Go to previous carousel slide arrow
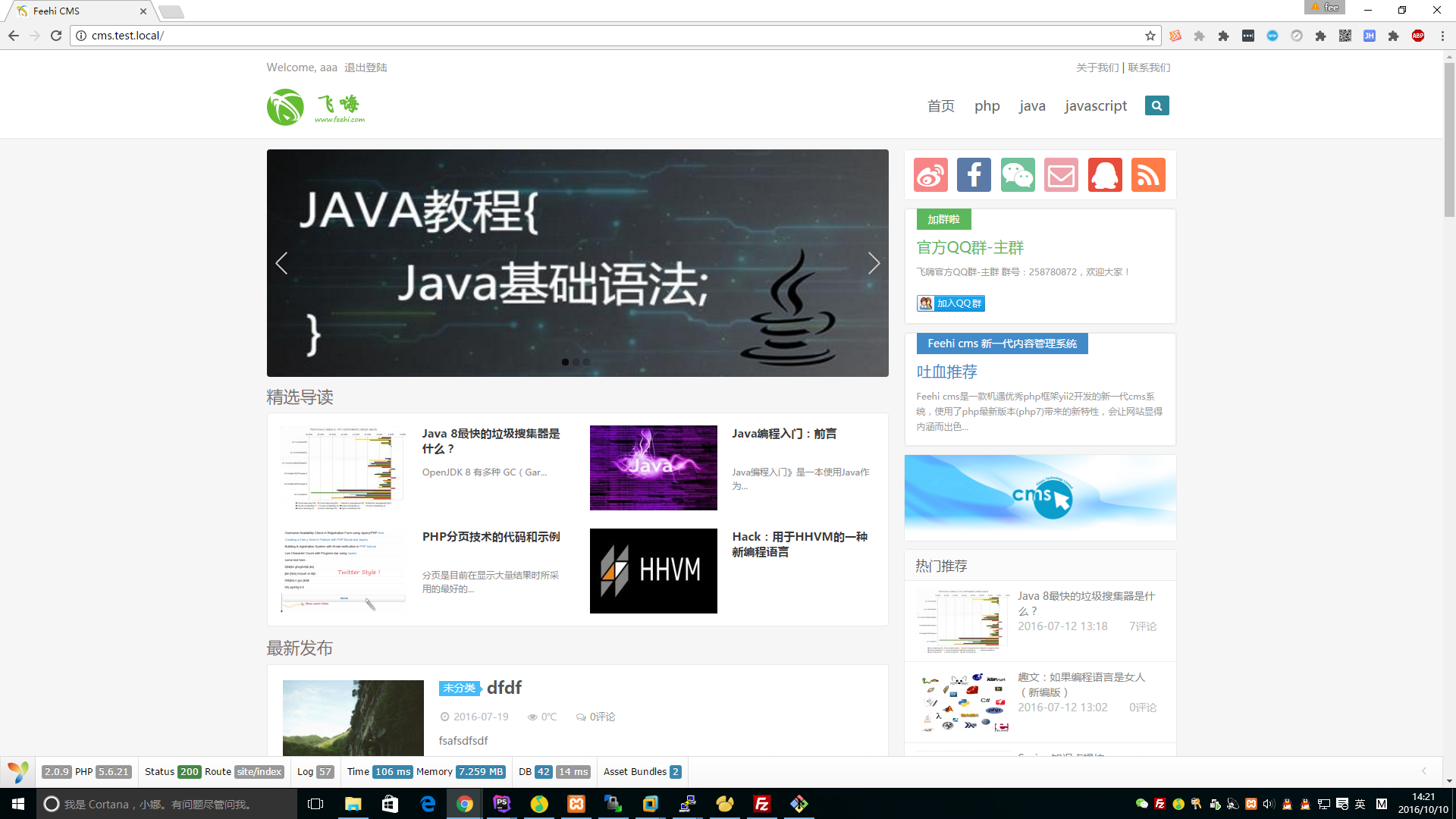1456x819 pixels. 281,263
